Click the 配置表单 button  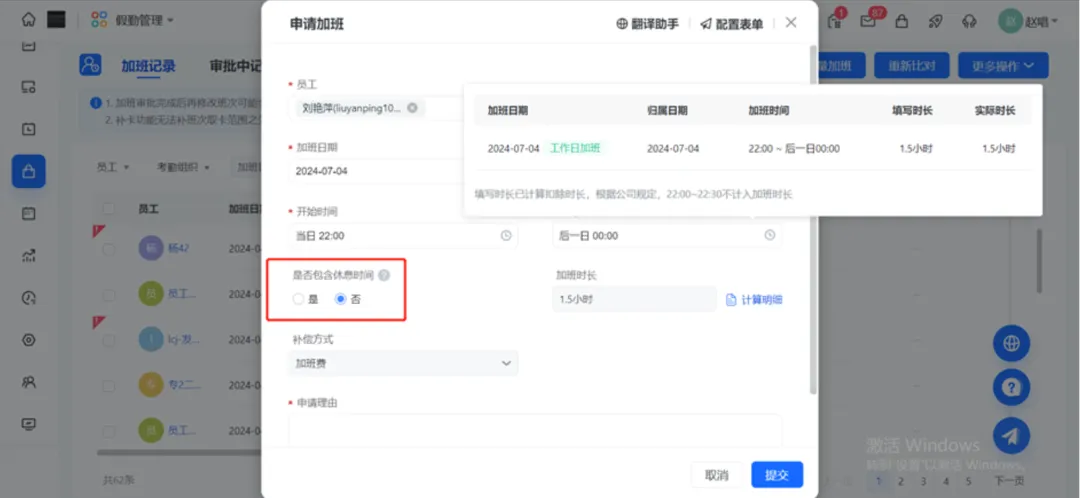[x=731, y=24]
